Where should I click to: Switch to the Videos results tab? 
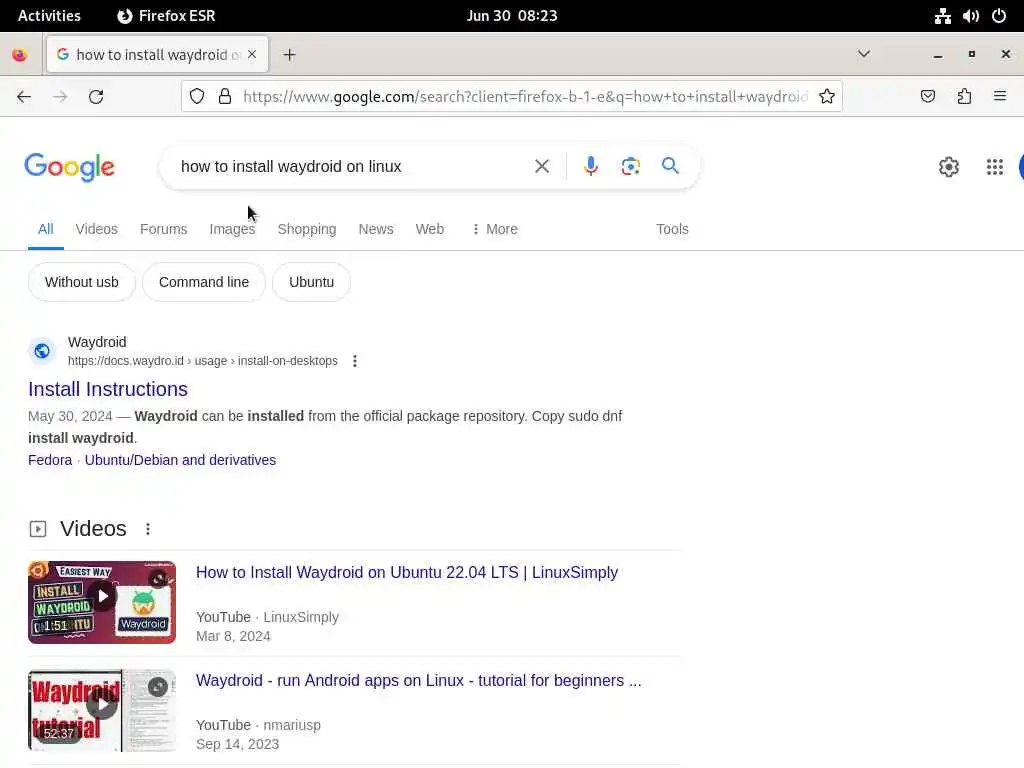97,229
